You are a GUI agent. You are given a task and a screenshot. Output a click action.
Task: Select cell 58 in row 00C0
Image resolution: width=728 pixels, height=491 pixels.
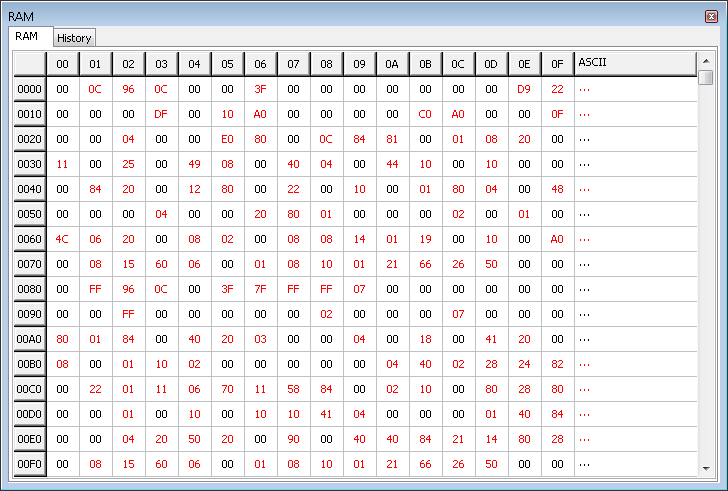pyautogui.click(x=293, y=390)
